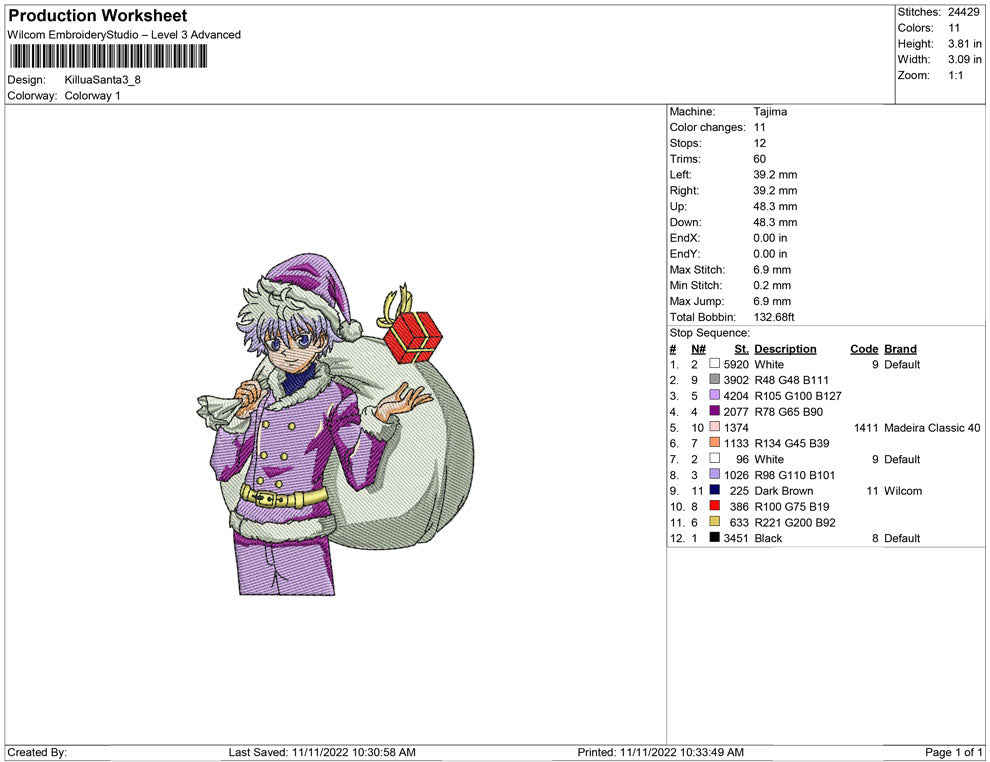This screenshot has height=762, width=990.
Task: Click the Trims value 60
Action: pyautogui.click(x=759, y=159)
